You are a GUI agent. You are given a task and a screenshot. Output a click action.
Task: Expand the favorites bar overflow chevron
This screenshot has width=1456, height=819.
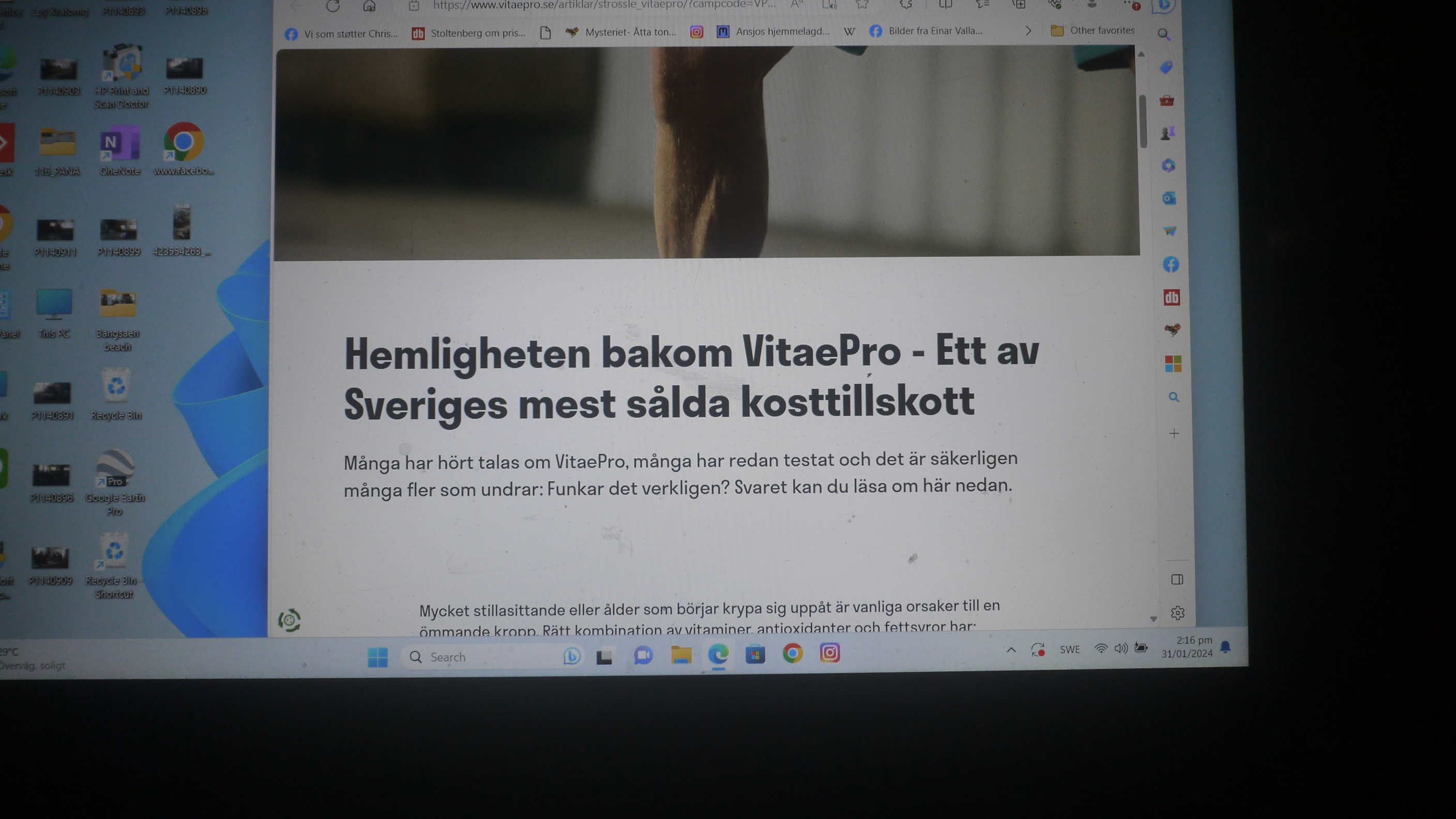pyautogui.click(x=1028, y=31)
